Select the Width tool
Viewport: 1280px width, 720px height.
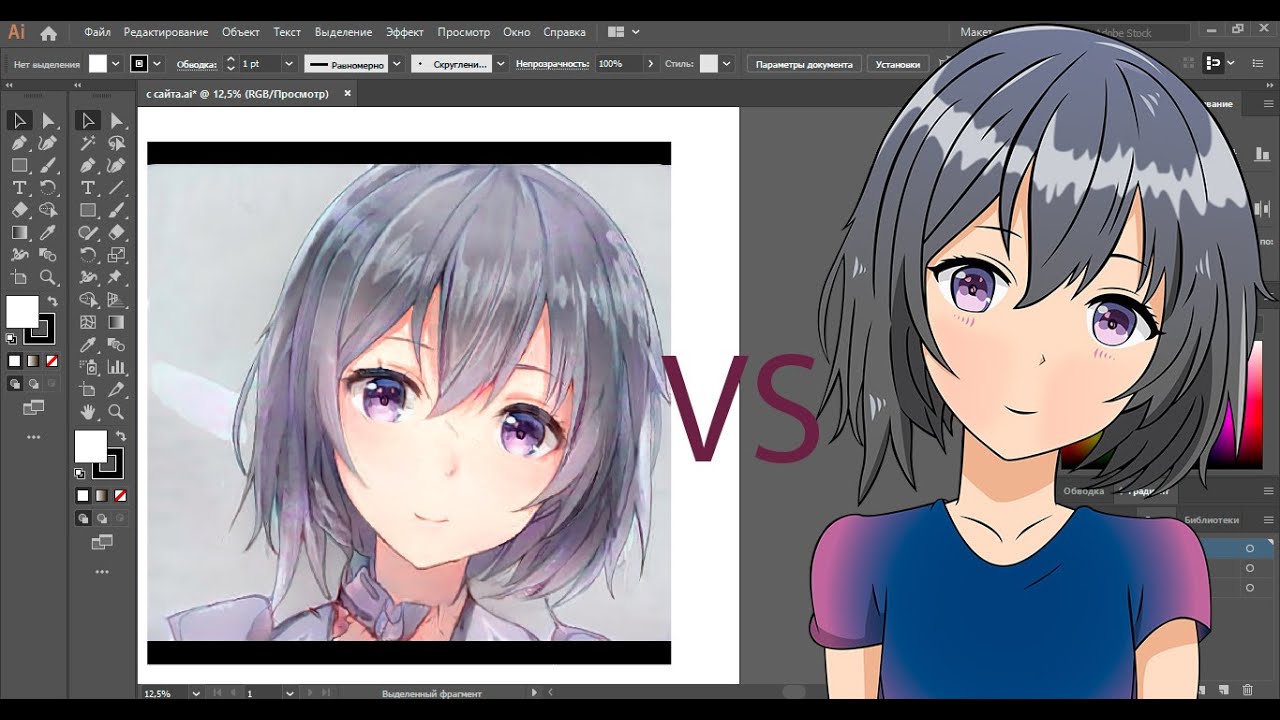88,277
